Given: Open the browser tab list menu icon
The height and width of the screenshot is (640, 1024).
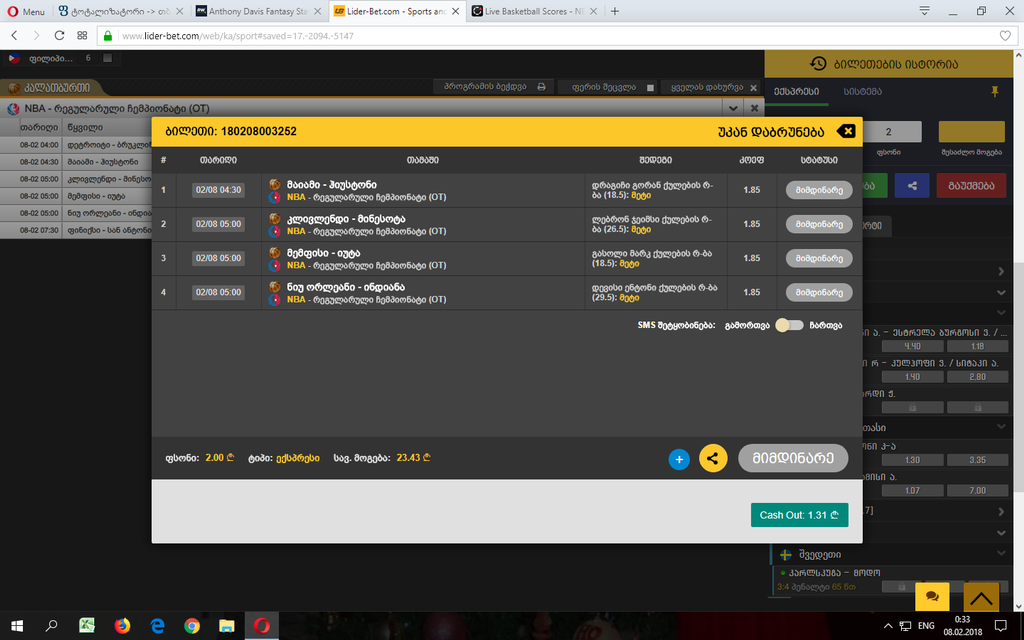Looking at the screenshot, I should (x=924, y=10).
